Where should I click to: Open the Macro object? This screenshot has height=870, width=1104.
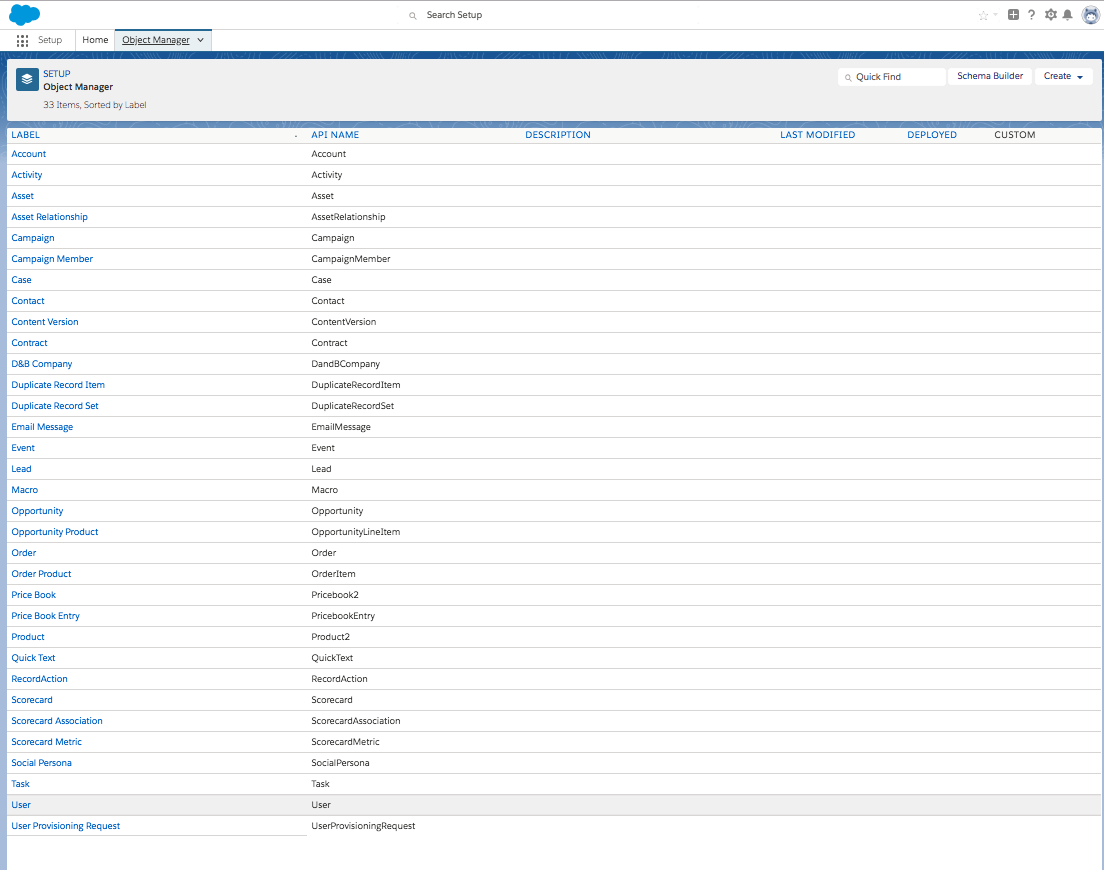coord(25,490)
